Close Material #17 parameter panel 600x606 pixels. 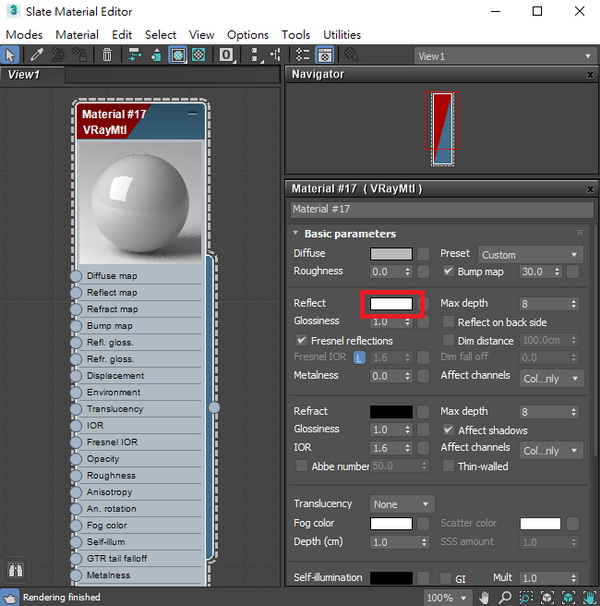click(x=590, y=189)
